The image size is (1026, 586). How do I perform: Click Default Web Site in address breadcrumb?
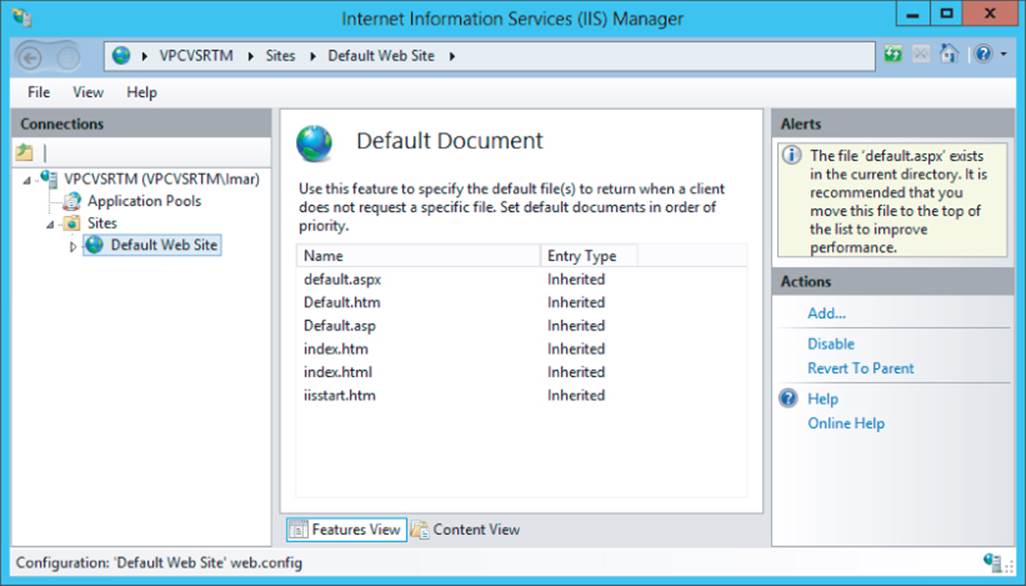381,56
